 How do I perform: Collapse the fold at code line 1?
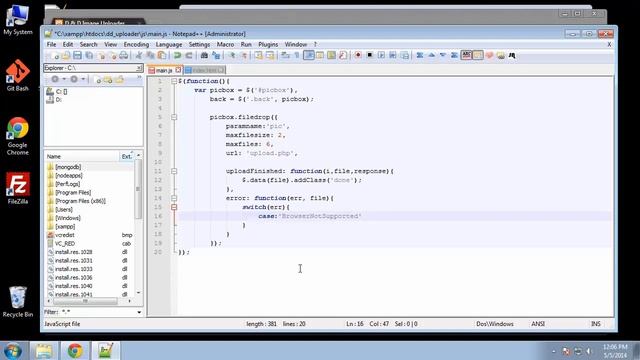click(x=174, y=81)
